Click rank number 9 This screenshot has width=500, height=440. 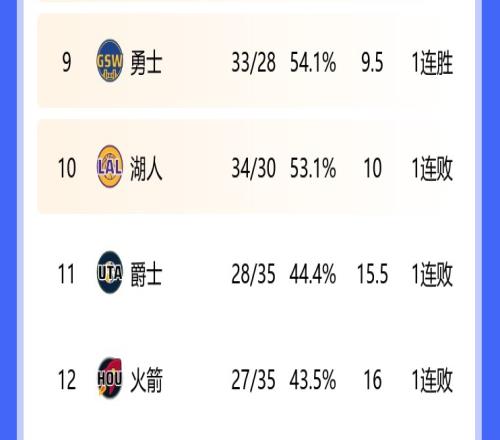pos(67,62)
